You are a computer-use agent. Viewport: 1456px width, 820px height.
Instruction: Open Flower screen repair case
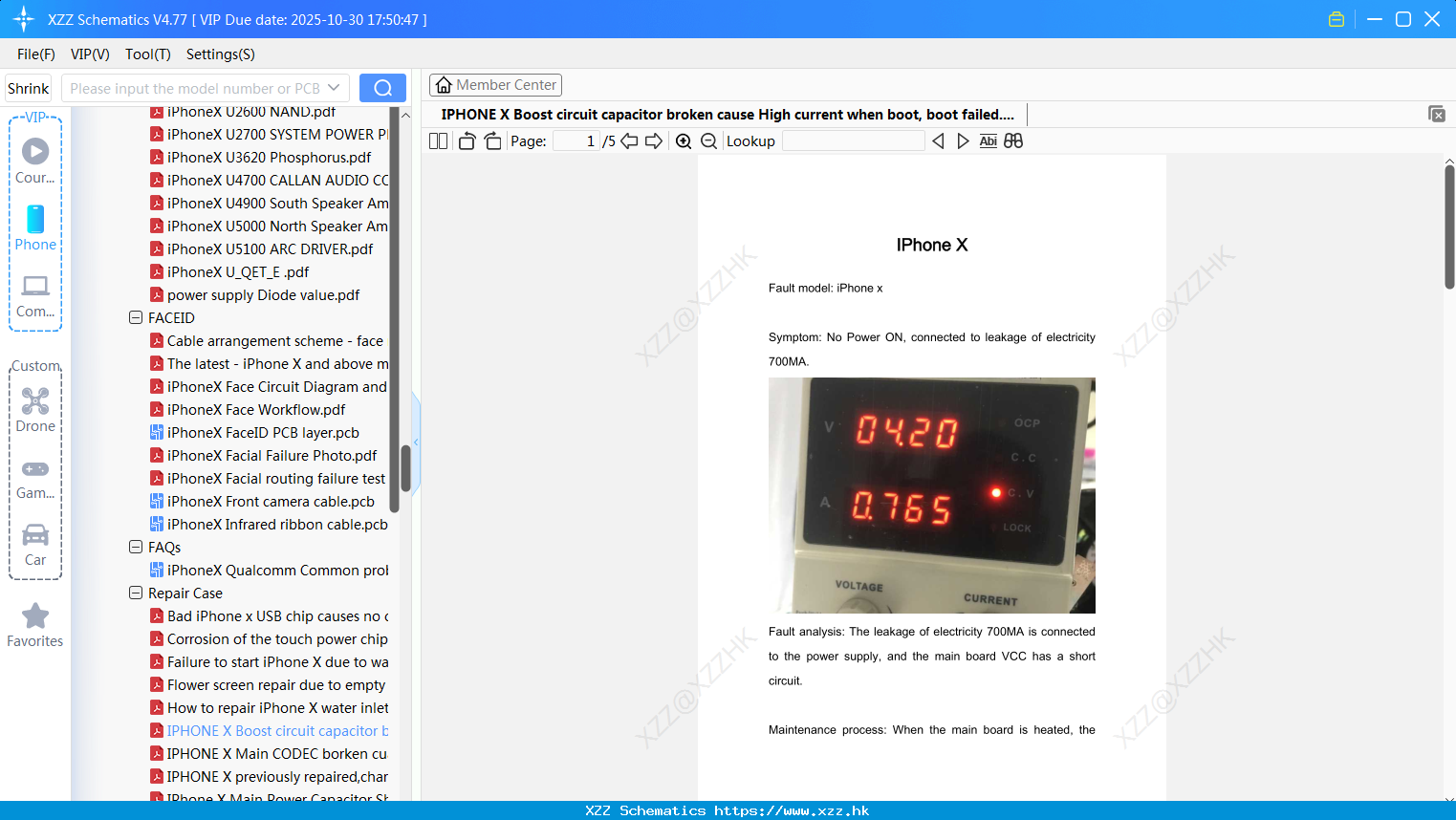point(276,684)
